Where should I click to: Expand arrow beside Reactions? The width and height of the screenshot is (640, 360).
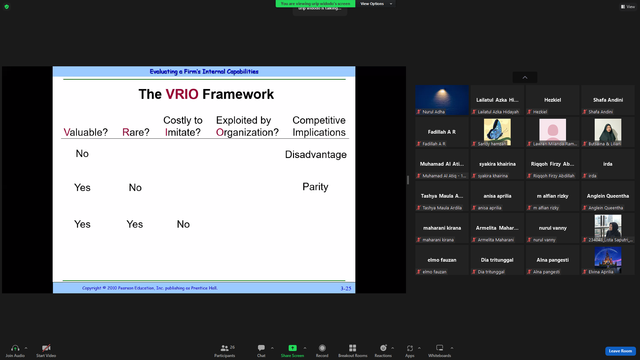pyautogui.click(x=393, y=348)
